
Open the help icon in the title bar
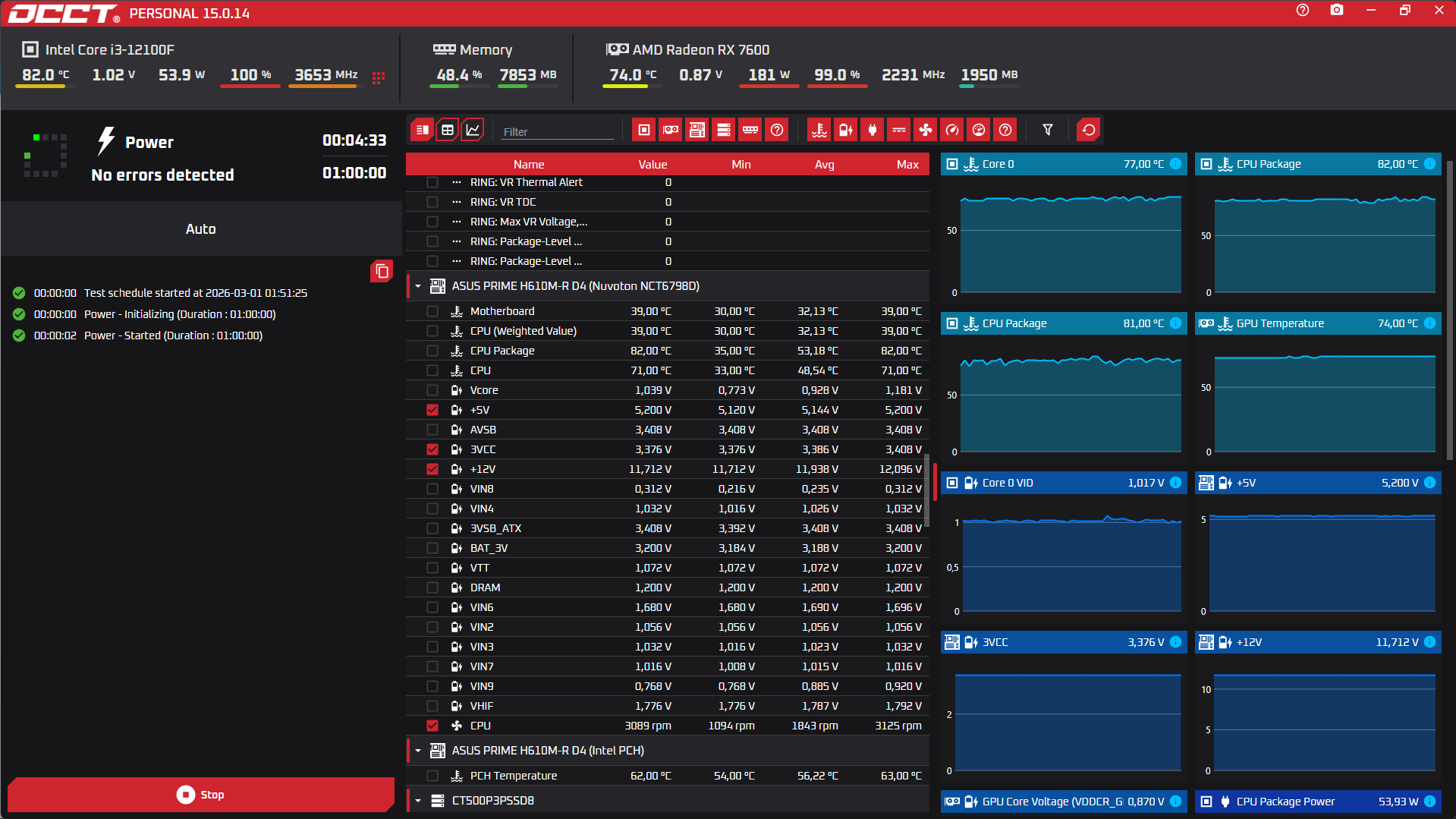point(1303,11)
